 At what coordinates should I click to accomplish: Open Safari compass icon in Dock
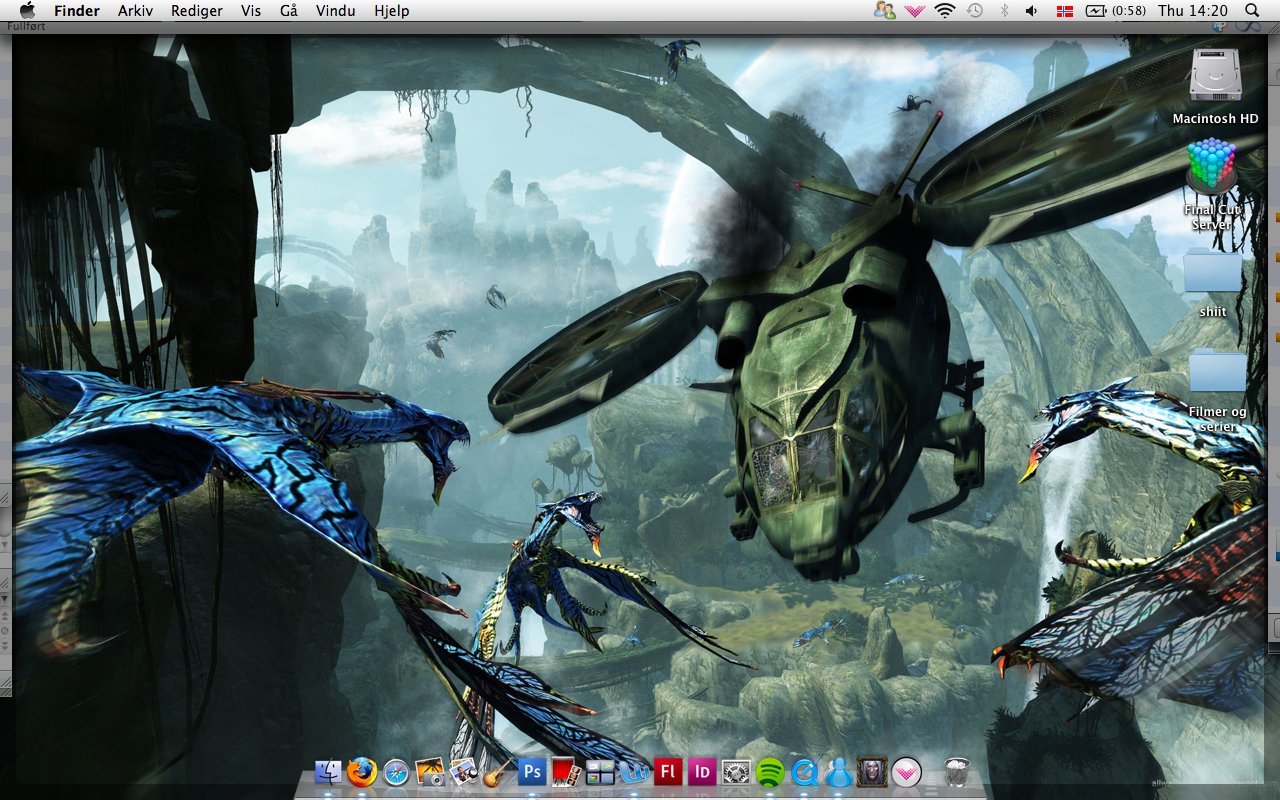[396, 772]
